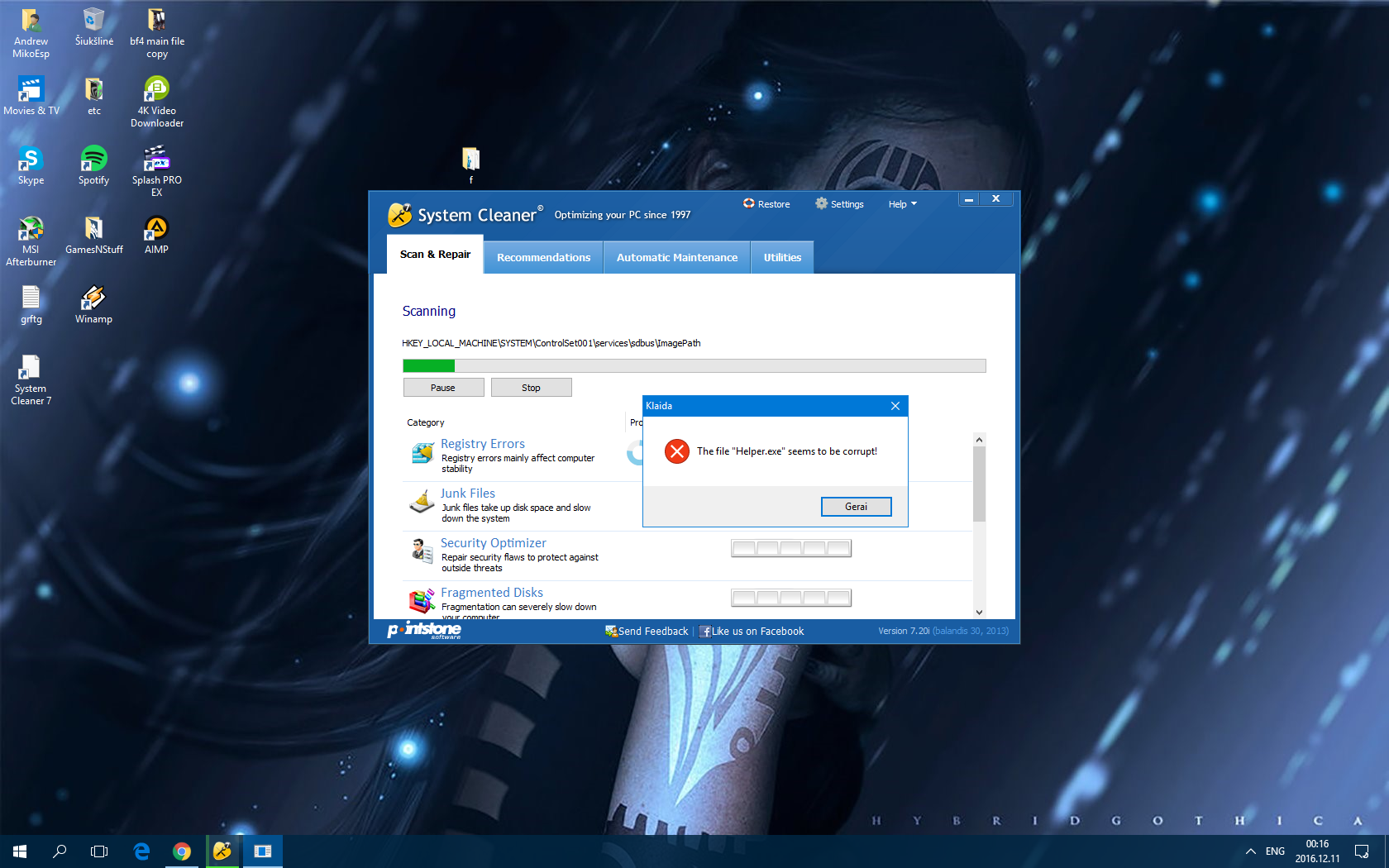Pause the scan

443,388
